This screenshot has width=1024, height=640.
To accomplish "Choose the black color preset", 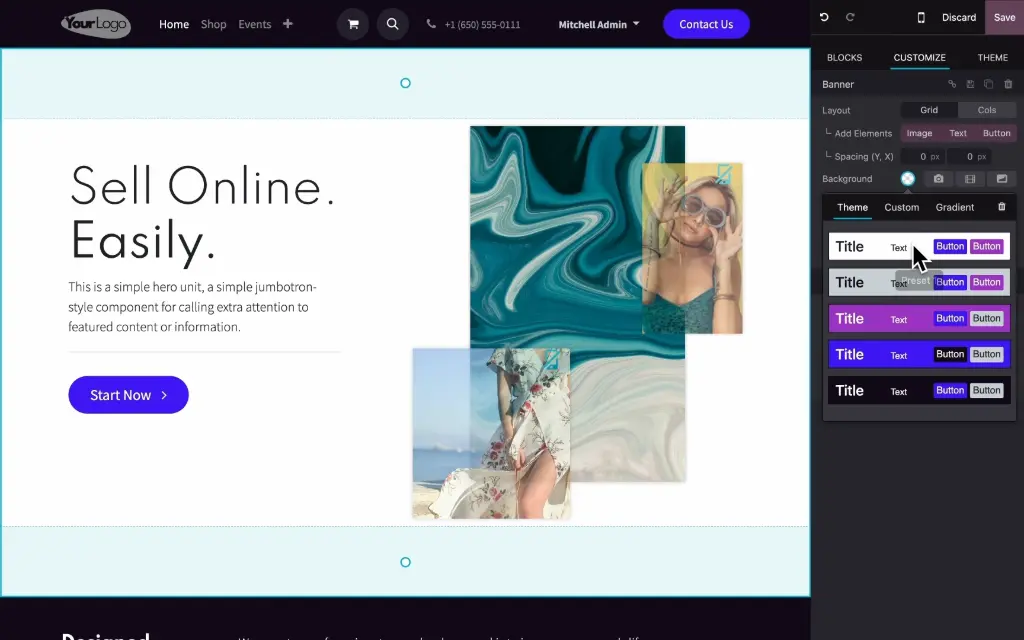I will point(919,391).
